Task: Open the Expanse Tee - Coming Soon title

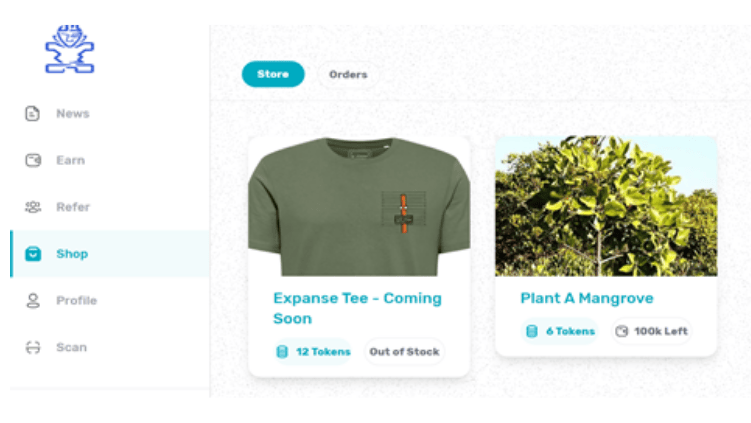Action: coord(357,308)
